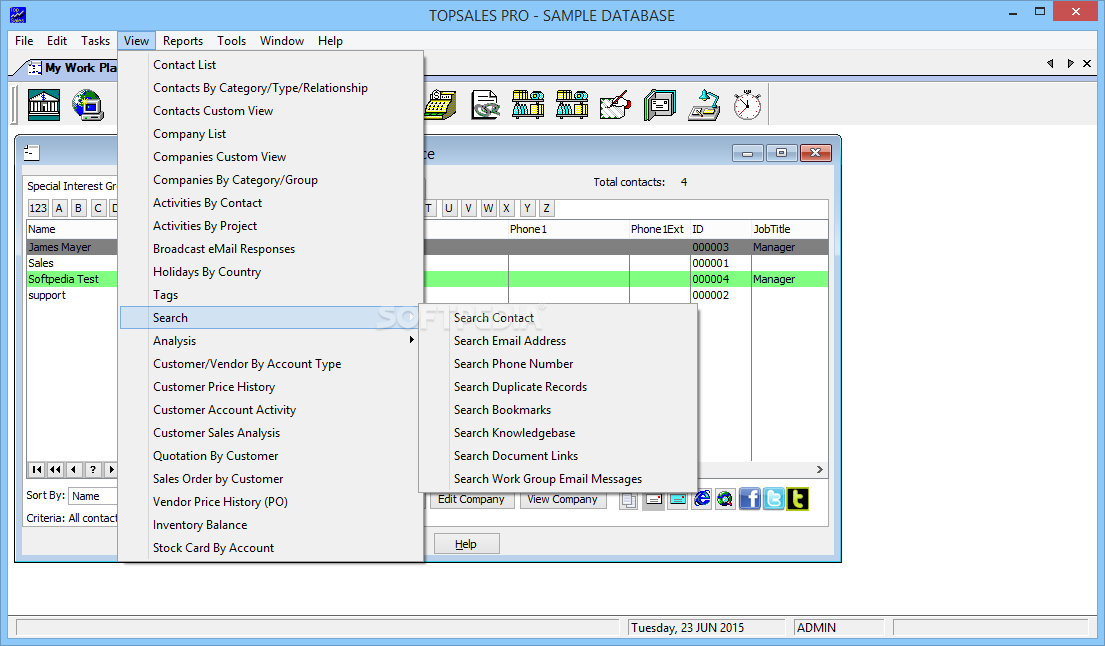
Task: Open the Twitter icon
Action: [773, 499]
